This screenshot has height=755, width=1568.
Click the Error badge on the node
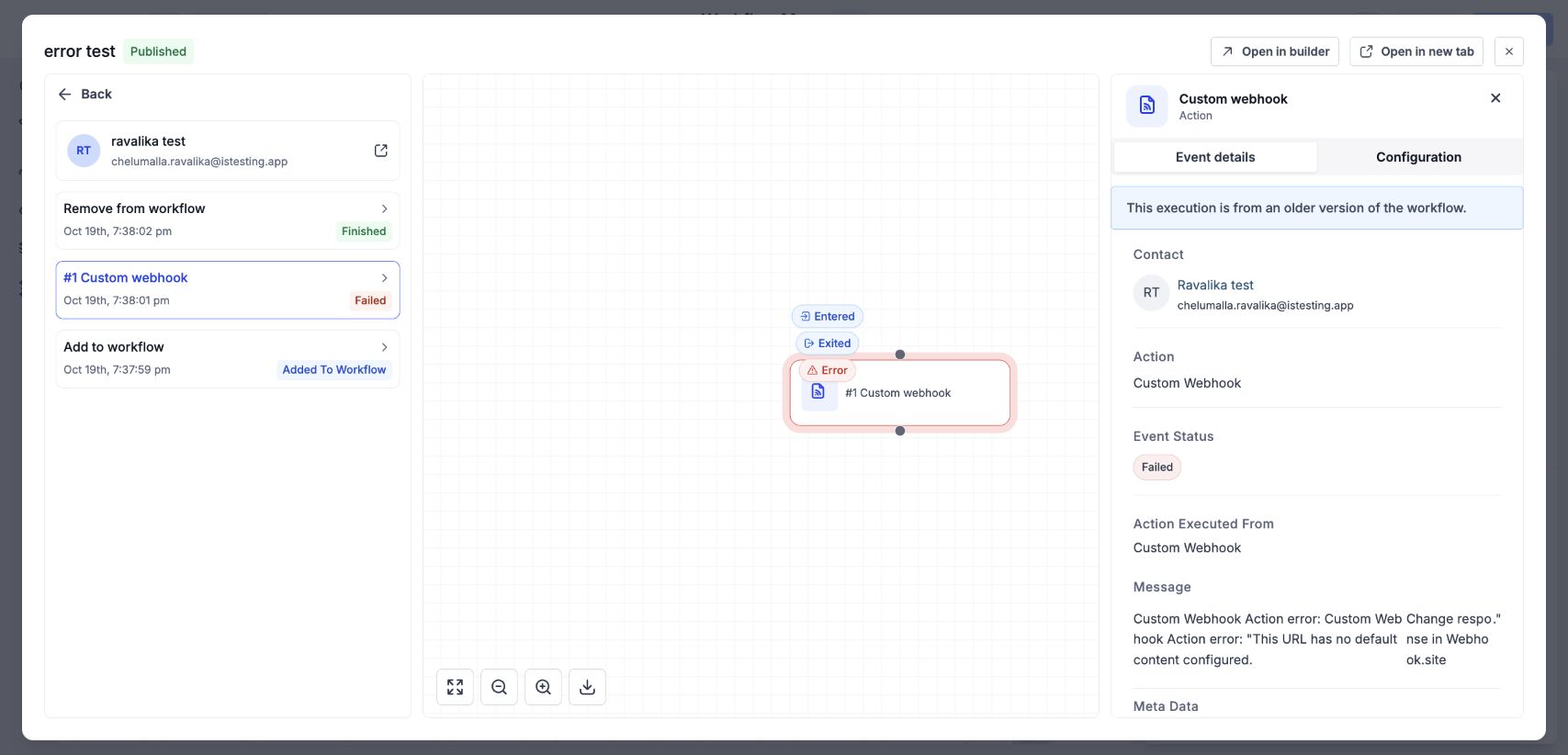pos(827,370)
